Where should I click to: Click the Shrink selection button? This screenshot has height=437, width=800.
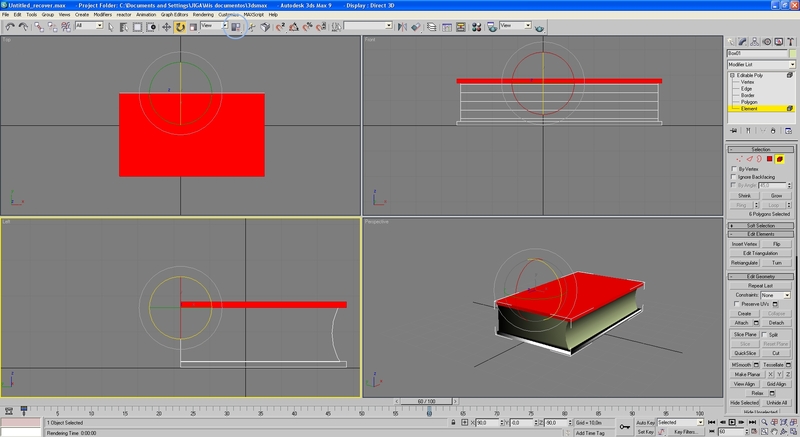pos(744,196)
